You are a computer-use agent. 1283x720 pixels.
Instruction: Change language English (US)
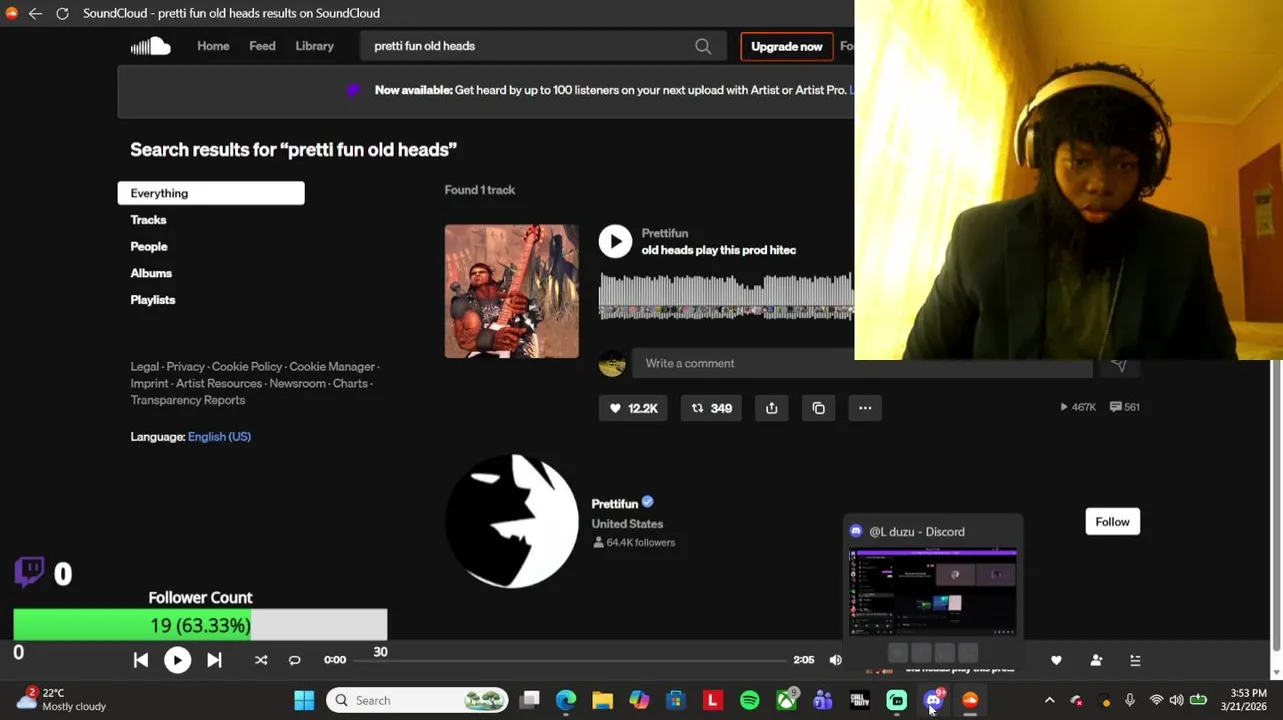coord(219,437)
